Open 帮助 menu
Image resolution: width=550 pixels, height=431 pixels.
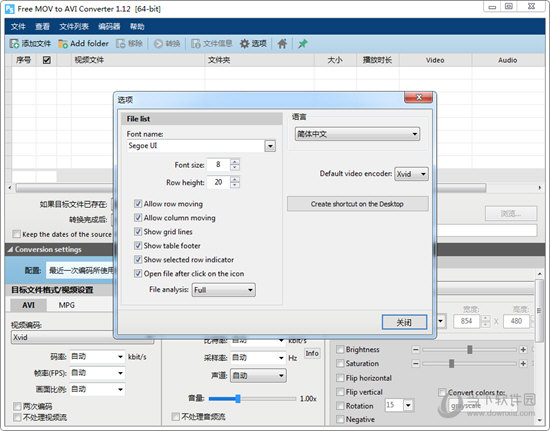coord(137,27)
